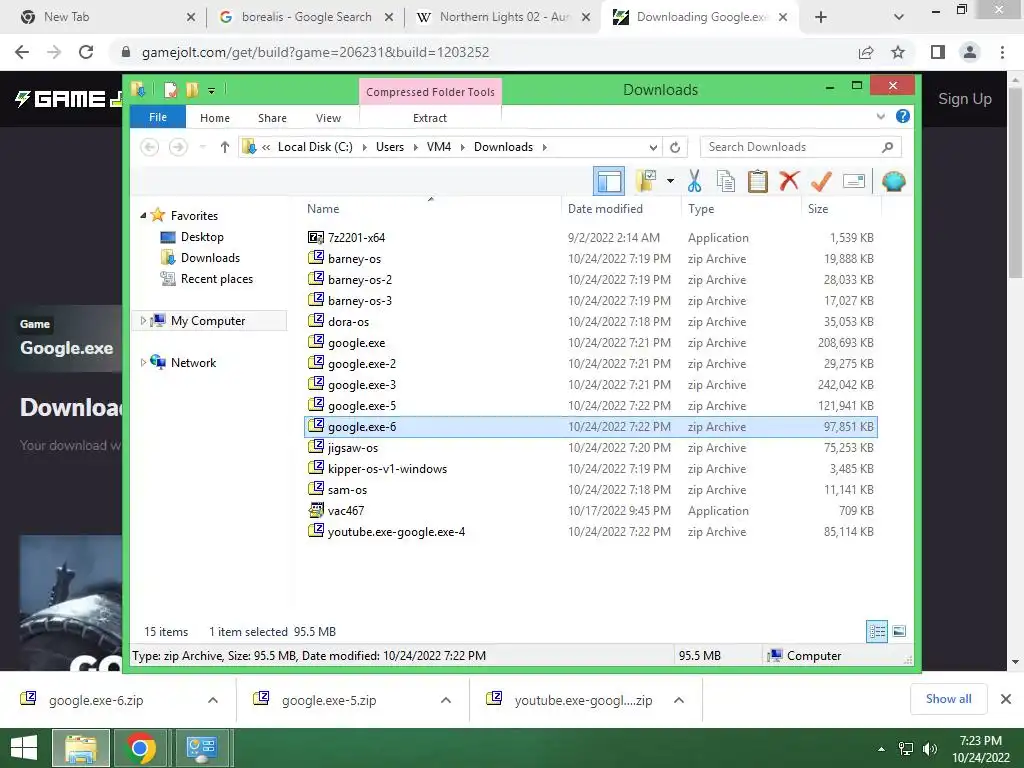The image size is (1024, 768).
Task: Open Chrome three-dot menu
Action: pyautogui.click(x=1002, y=52)
